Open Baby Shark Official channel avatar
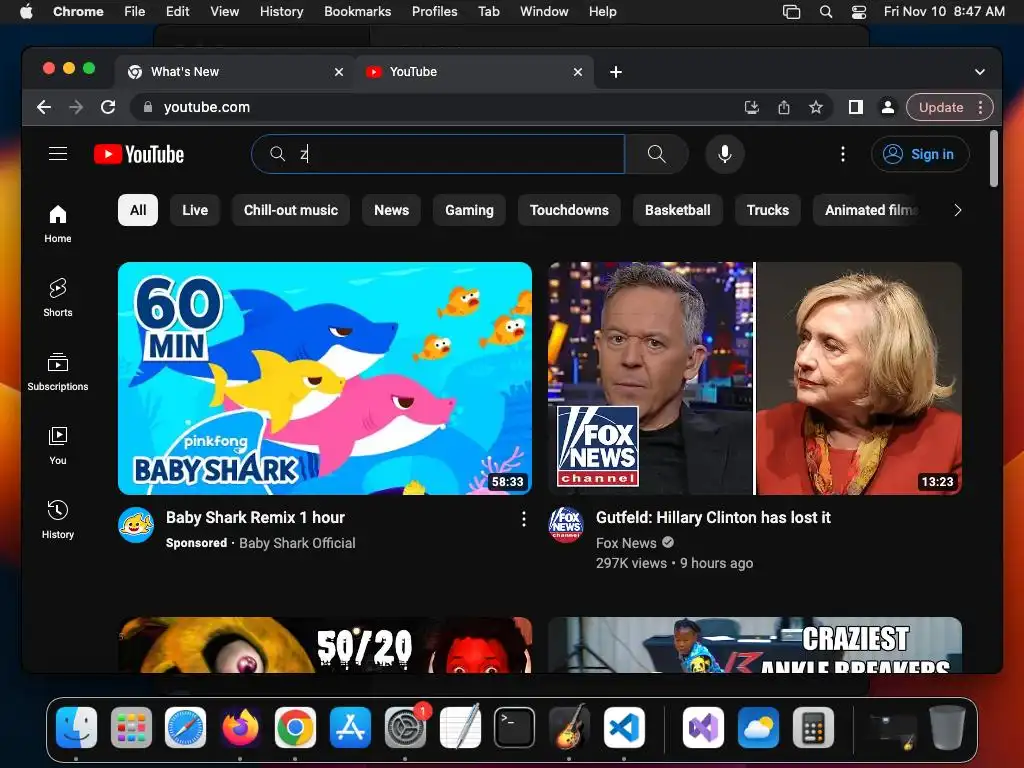The height and width of the screenshot is (768, 1024). tap(136, 525)
